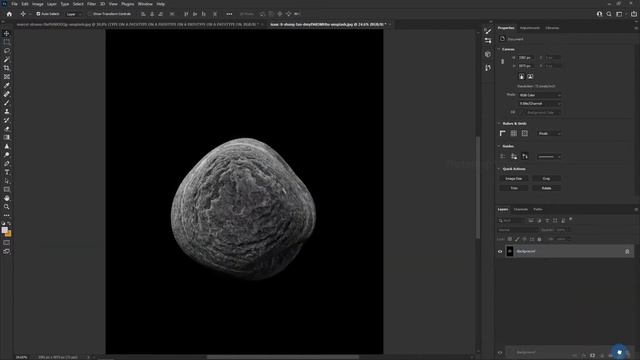Image resolution: width=640 pixels, height=360 pixels.
Task: Open the search icon at top right
Action: [x=609, y=14]
